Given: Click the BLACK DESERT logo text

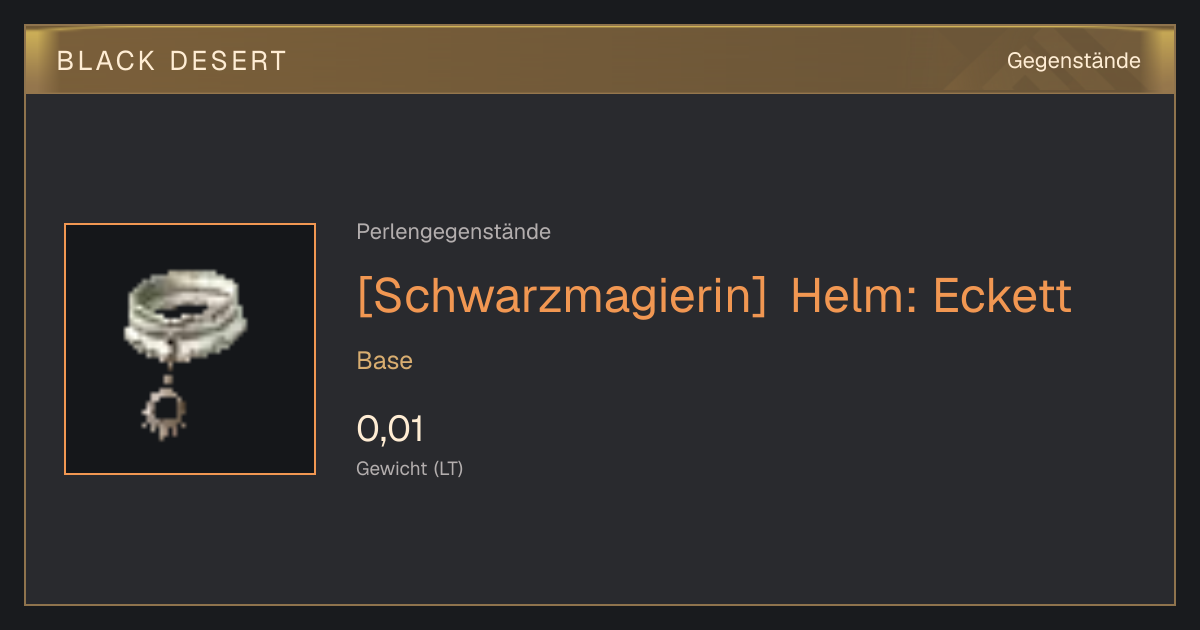Looking at the screenshot, I should (171, 61).
